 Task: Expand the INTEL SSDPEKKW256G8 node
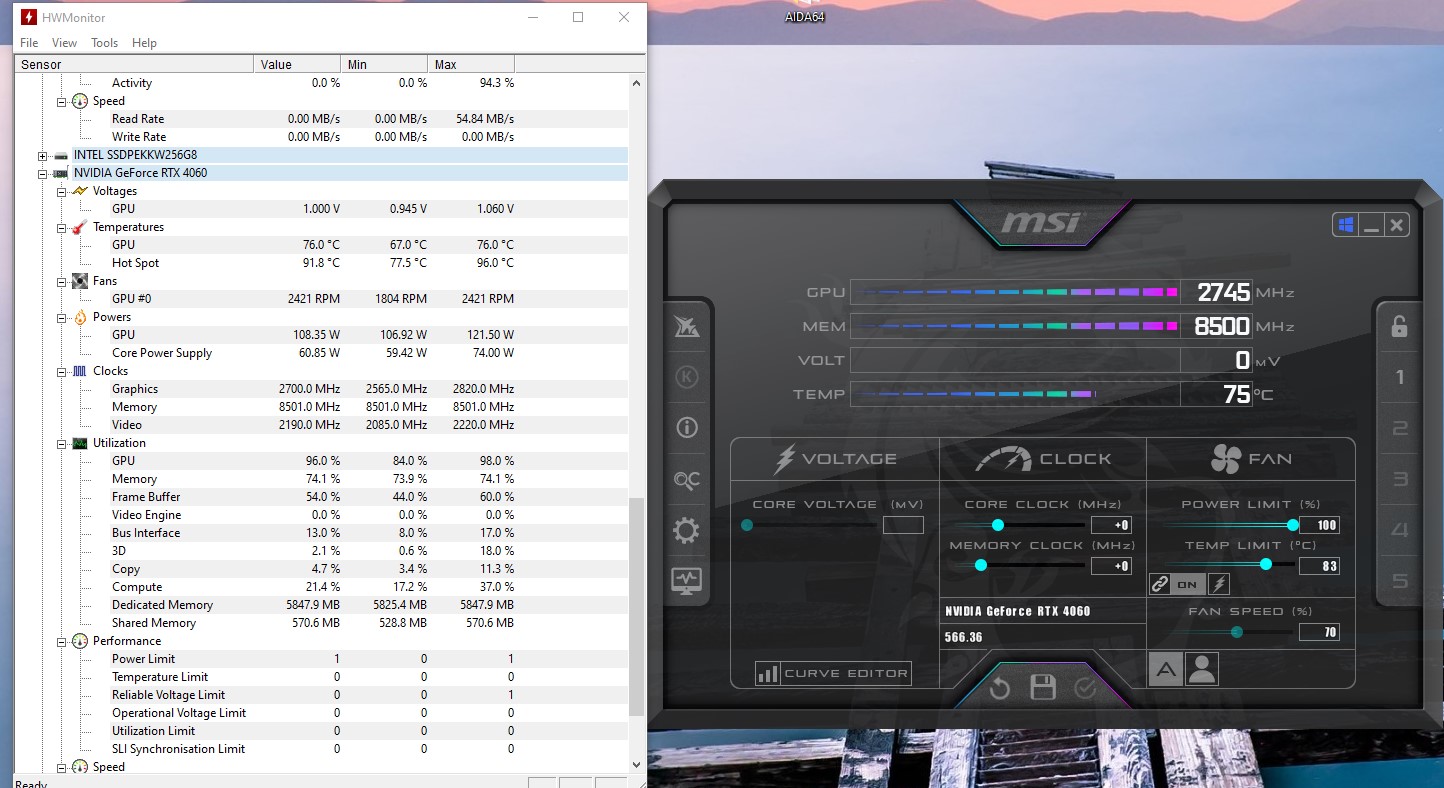pos(42,155)
